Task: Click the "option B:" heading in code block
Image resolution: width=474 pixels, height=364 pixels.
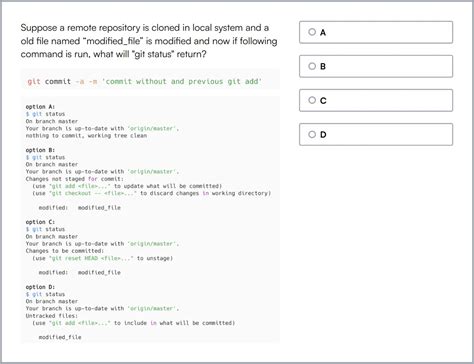Action: point(40,150)
